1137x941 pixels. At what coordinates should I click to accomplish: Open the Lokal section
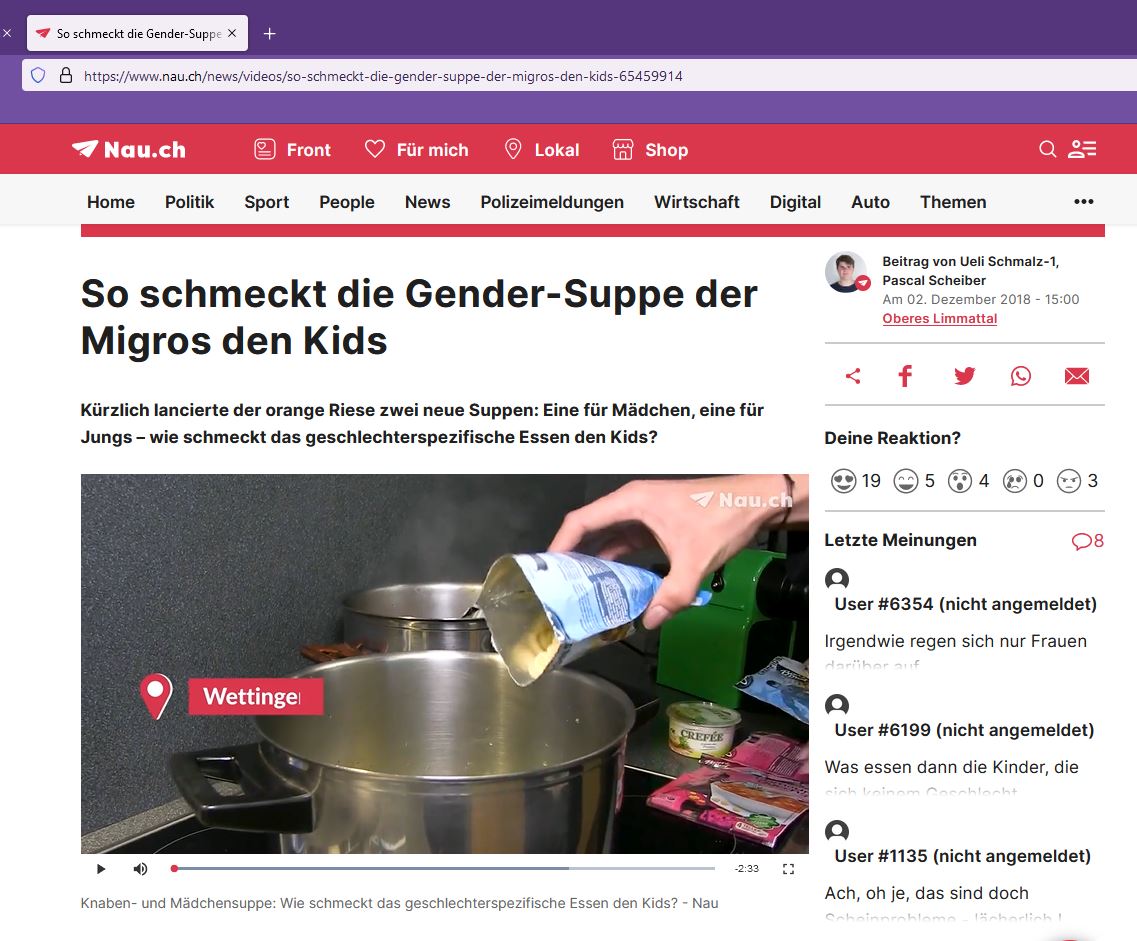point(542,149)
